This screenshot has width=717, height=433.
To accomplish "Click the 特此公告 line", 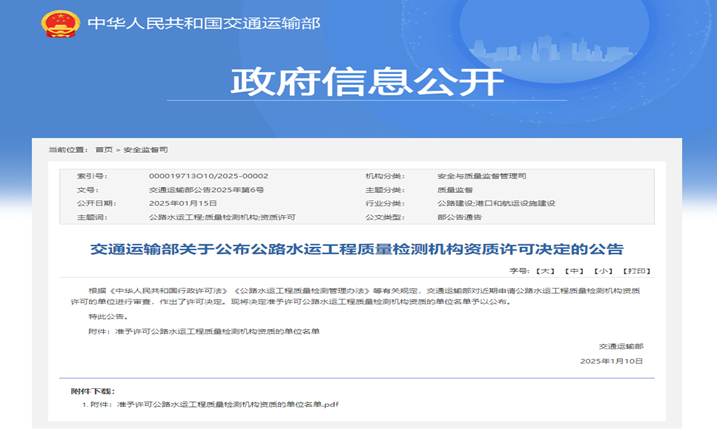I will coord(108,316).
